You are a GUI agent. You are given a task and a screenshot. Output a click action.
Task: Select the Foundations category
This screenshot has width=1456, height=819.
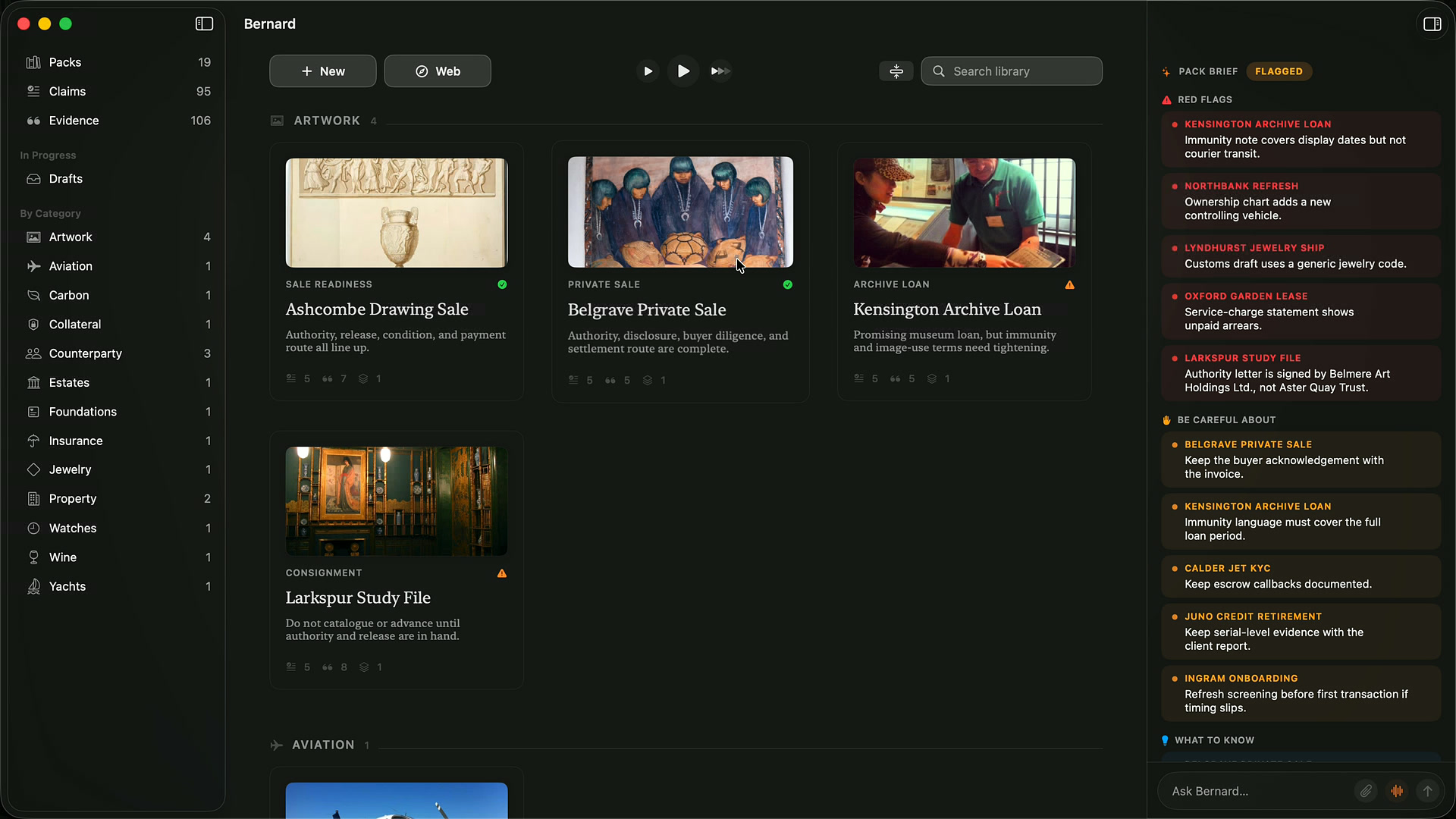click(x=118, y=412)
